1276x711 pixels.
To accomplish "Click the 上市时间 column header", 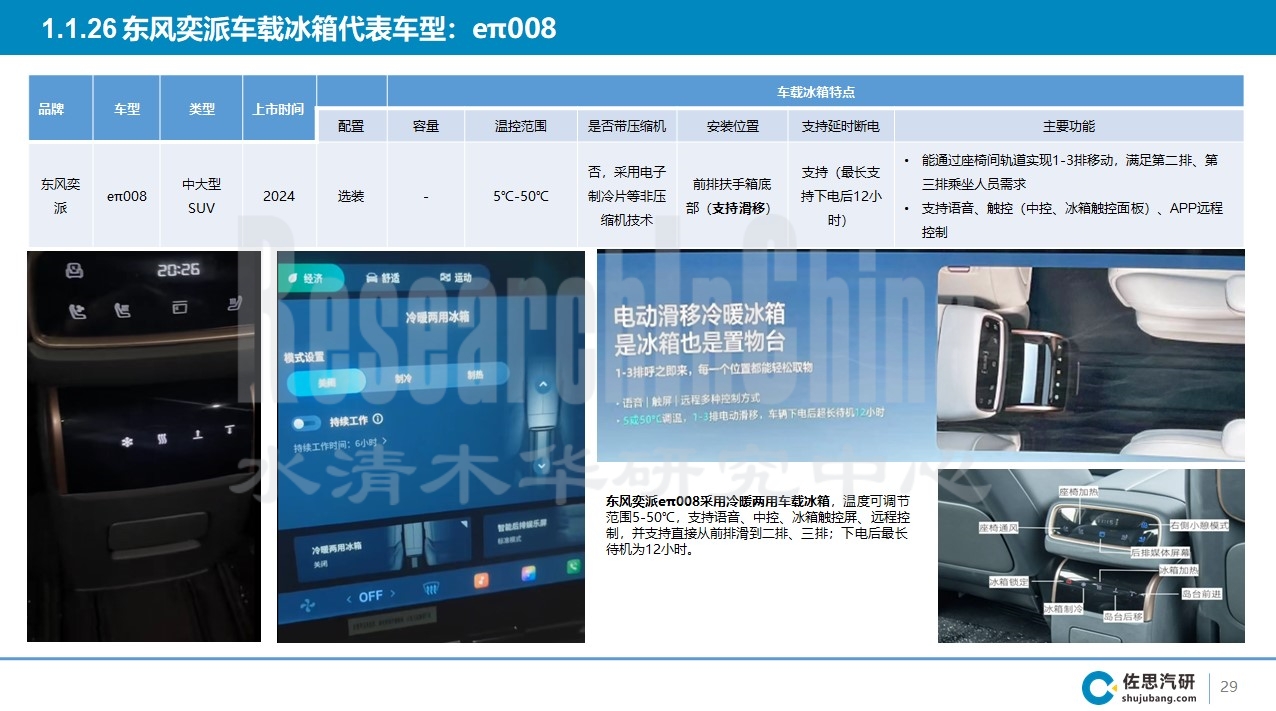I will coord(279,109).
